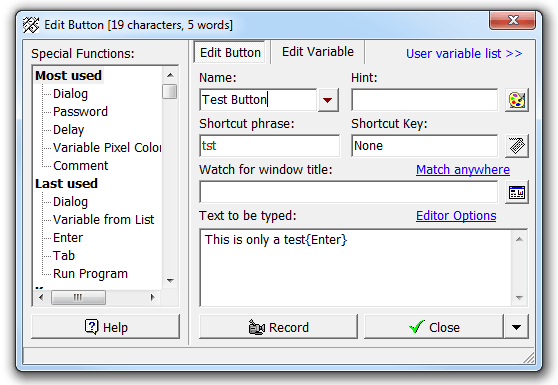Click the Special Functions horizontal scroll left arrow
The height and width of the screenshot is (385, 558).
[41, 297]
